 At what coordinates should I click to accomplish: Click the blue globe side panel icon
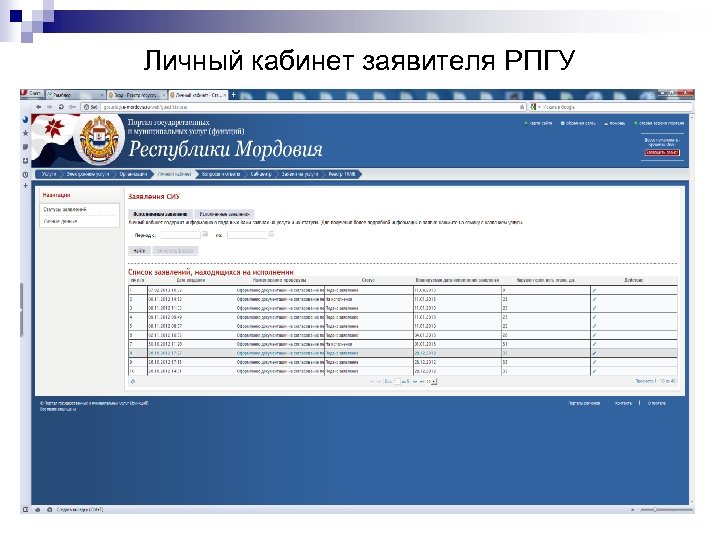[25, 119]
